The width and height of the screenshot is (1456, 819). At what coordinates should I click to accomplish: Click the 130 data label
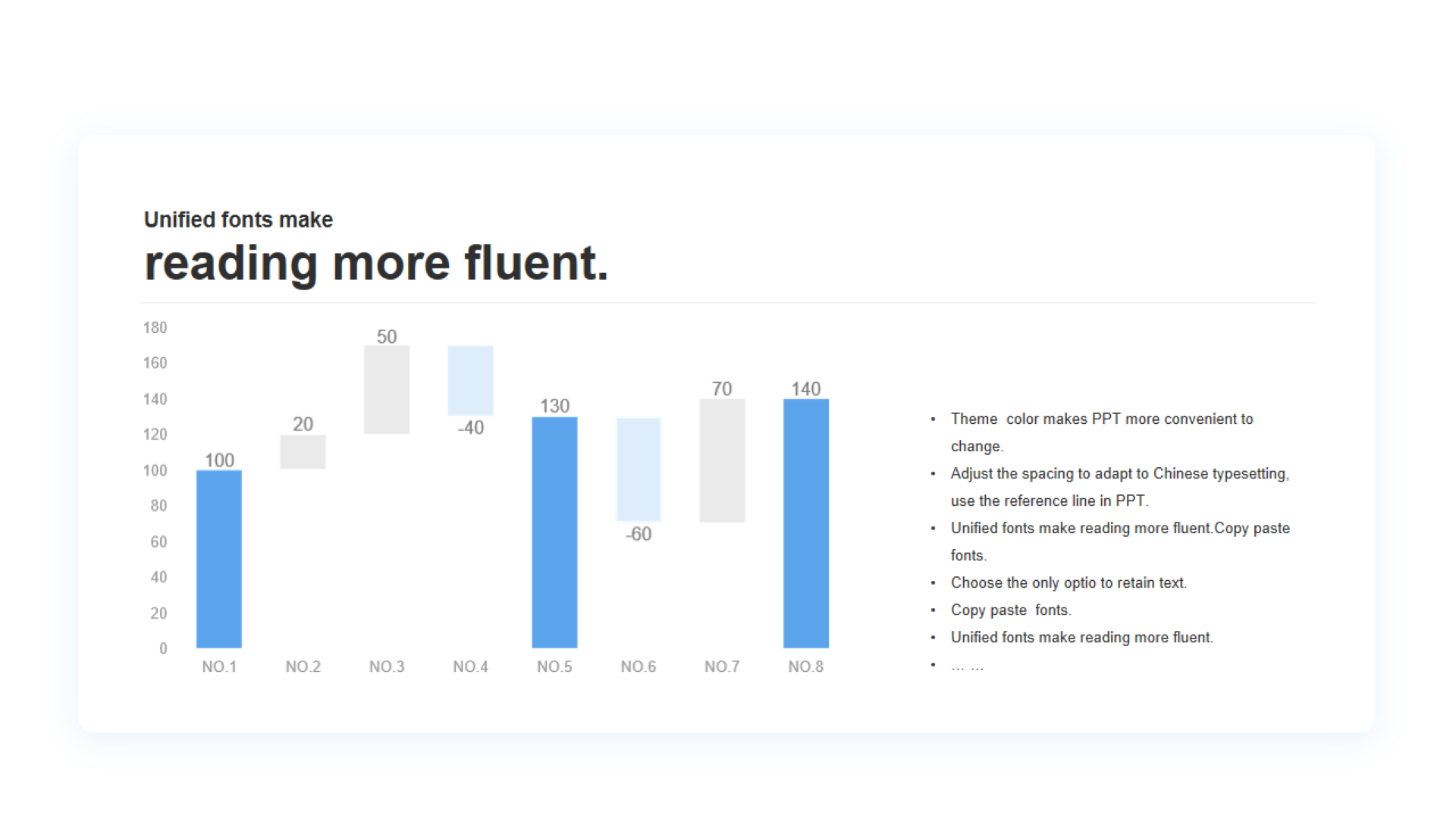554,406
